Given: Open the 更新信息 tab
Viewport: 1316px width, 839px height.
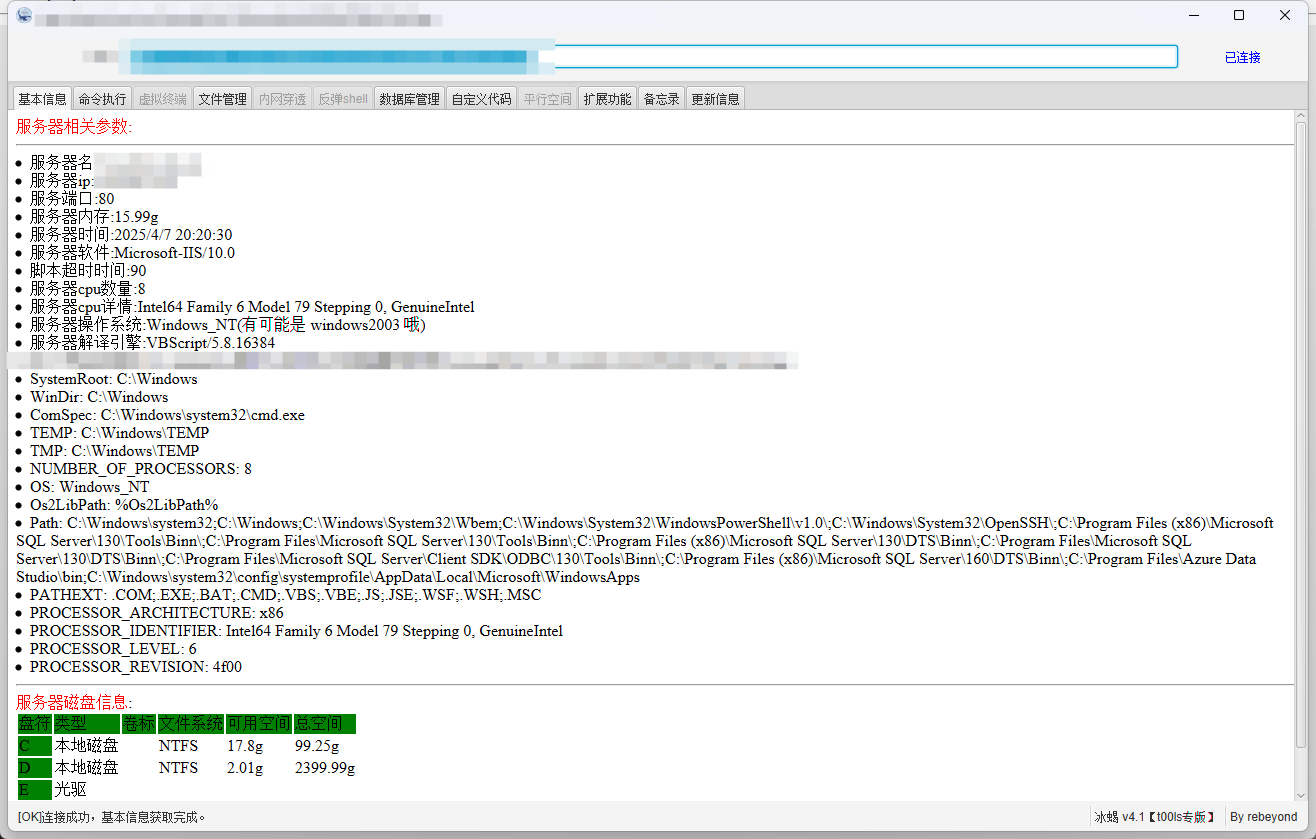Looking at the screenshot, I should [x=716, y=99].
